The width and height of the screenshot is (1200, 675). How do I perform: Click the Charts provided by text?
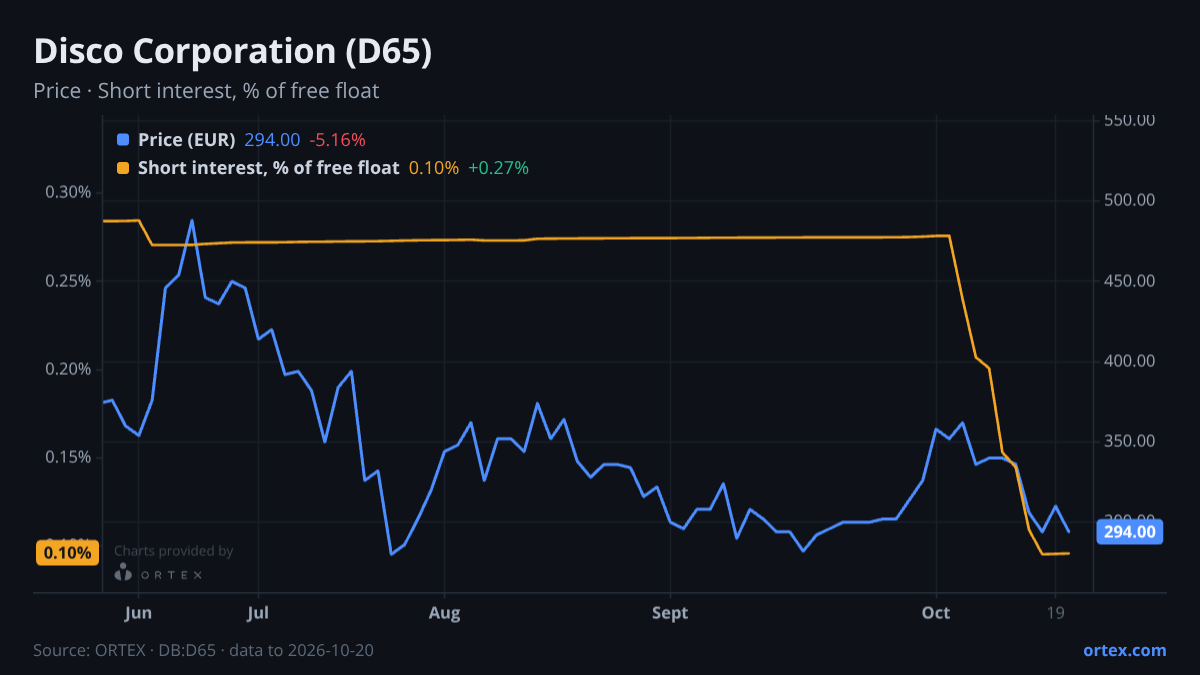click(x=174, y=551)
